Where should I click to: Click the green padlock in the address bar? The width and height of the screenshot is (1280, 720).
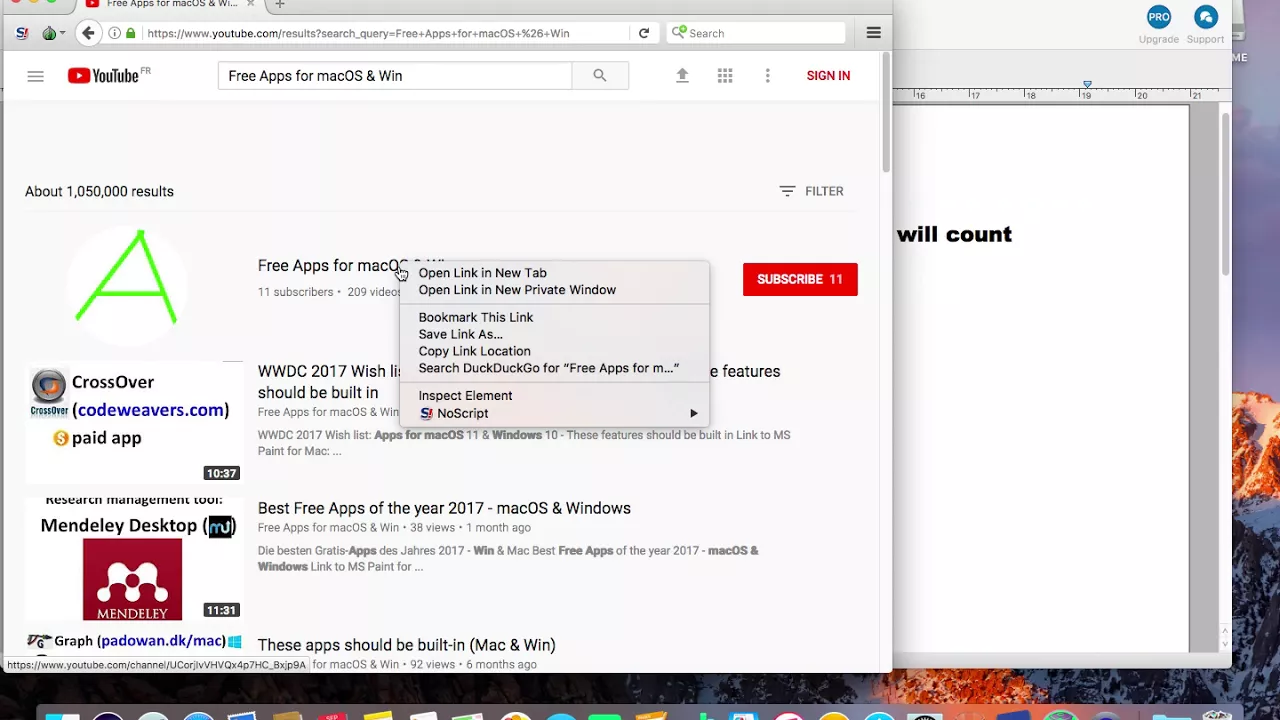(131, 33)
